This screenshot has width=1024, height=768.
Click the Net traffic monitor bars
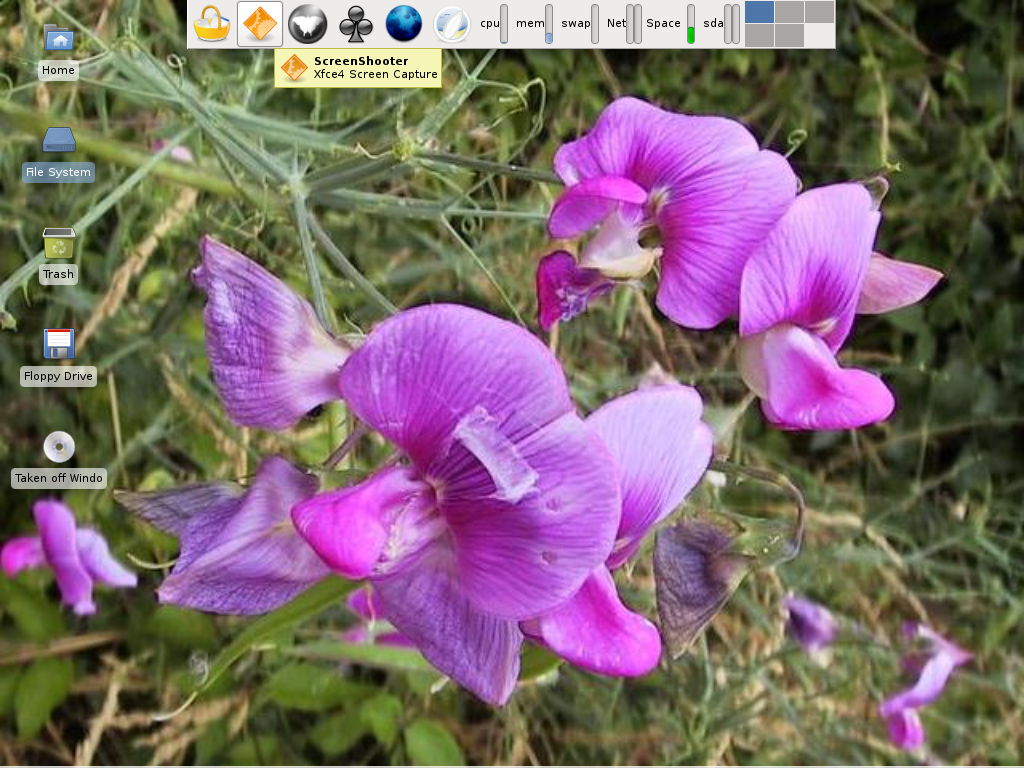pos(634,24)
